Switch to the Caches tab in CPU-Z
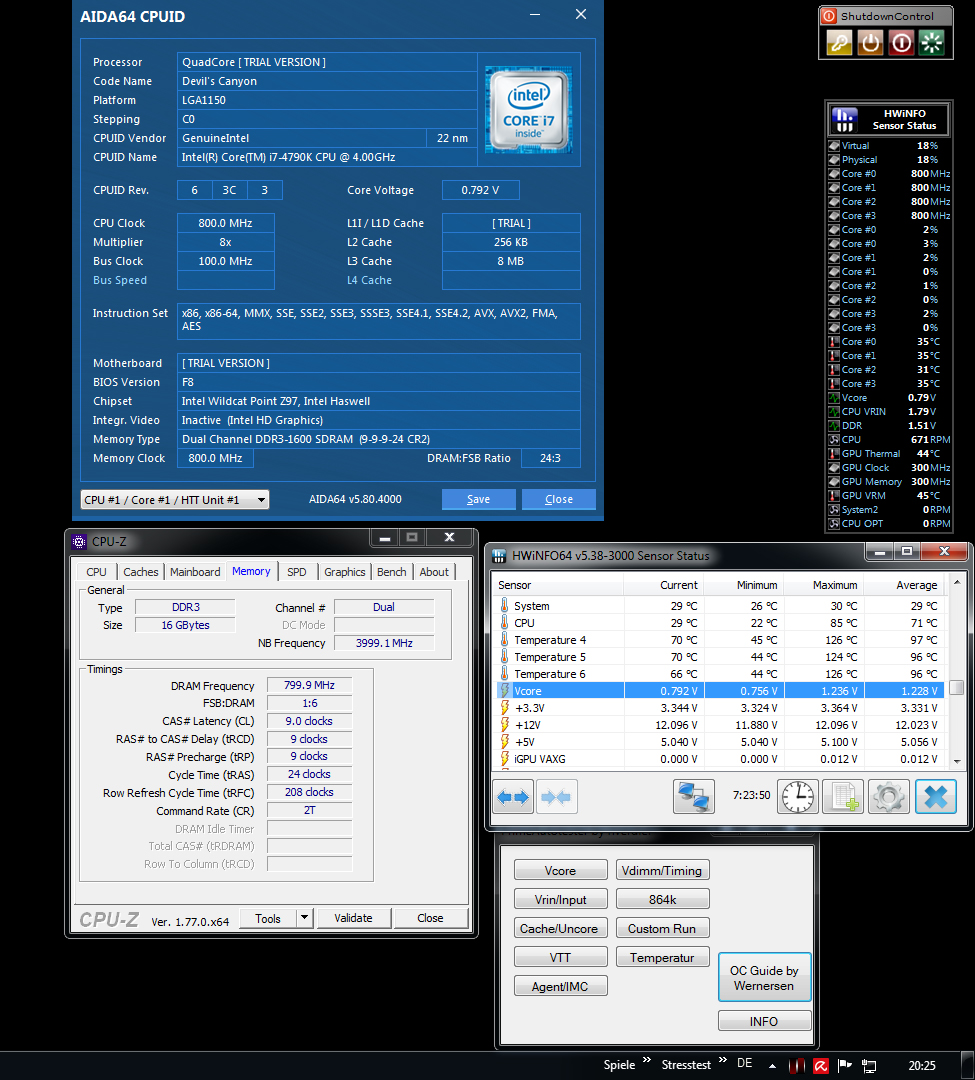975x1080 pixels. pos(141,572)
